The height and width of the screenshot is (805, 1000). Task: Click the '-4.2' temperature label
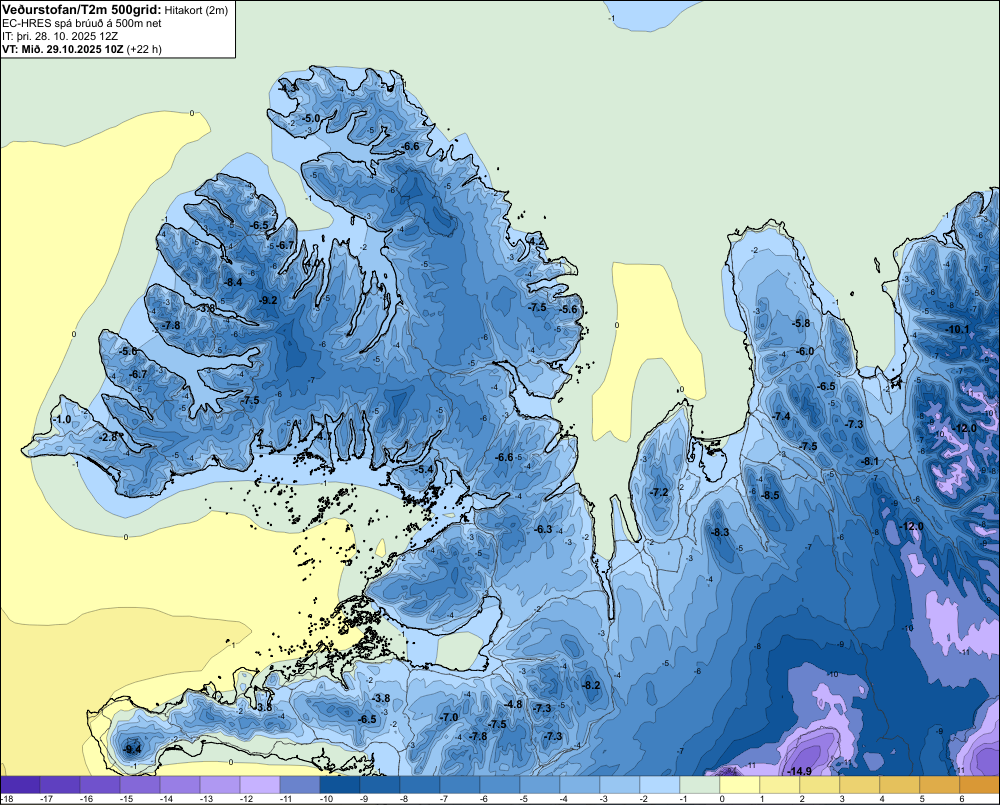click(536, 241)
